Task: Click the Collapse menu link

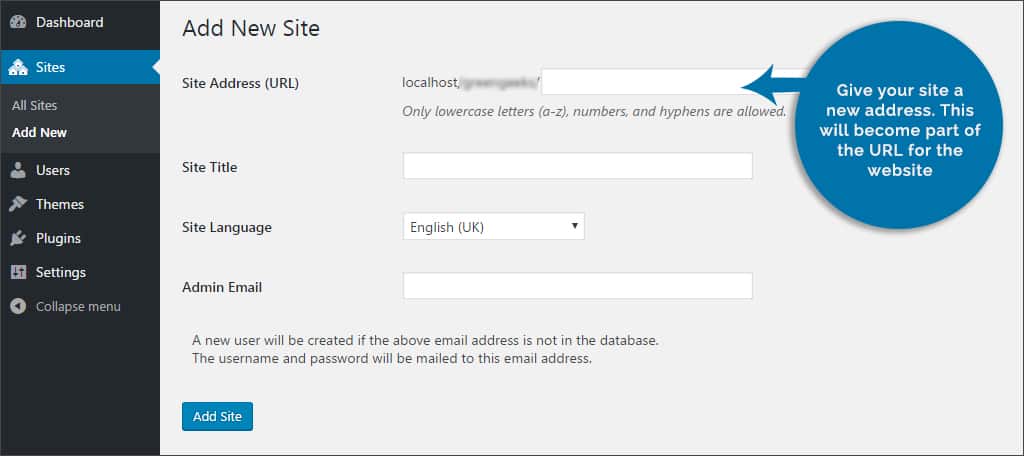Action: coord(78,306)
